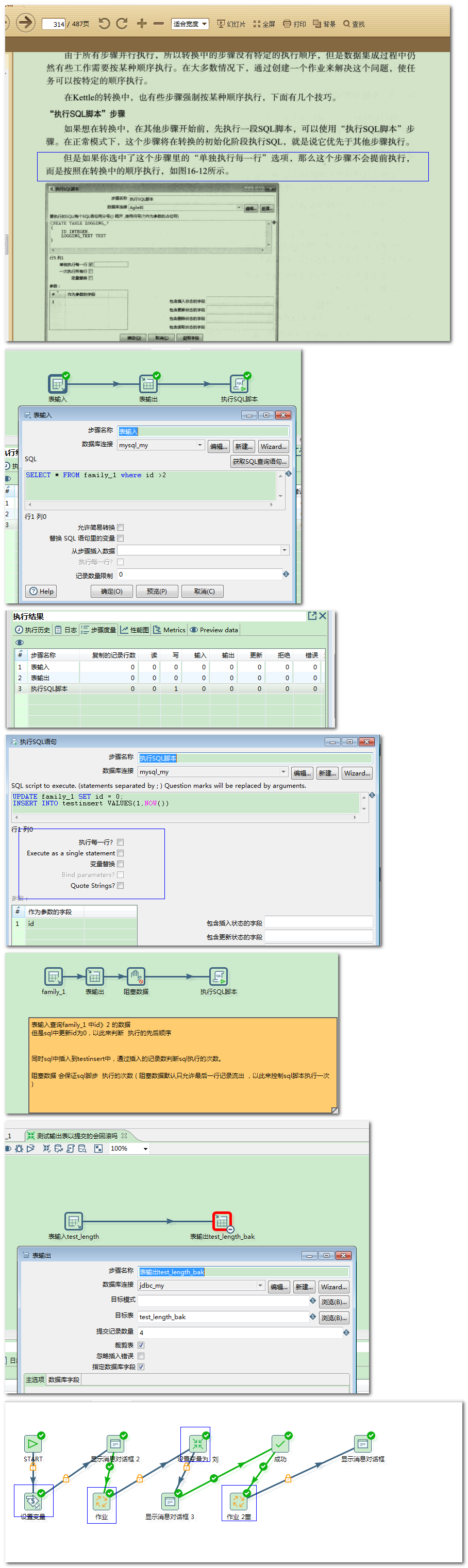This screenshot has height=1568, width=468.
Task: Select the 作业 2塑 job entry icon
Action: pos(239,1502)
